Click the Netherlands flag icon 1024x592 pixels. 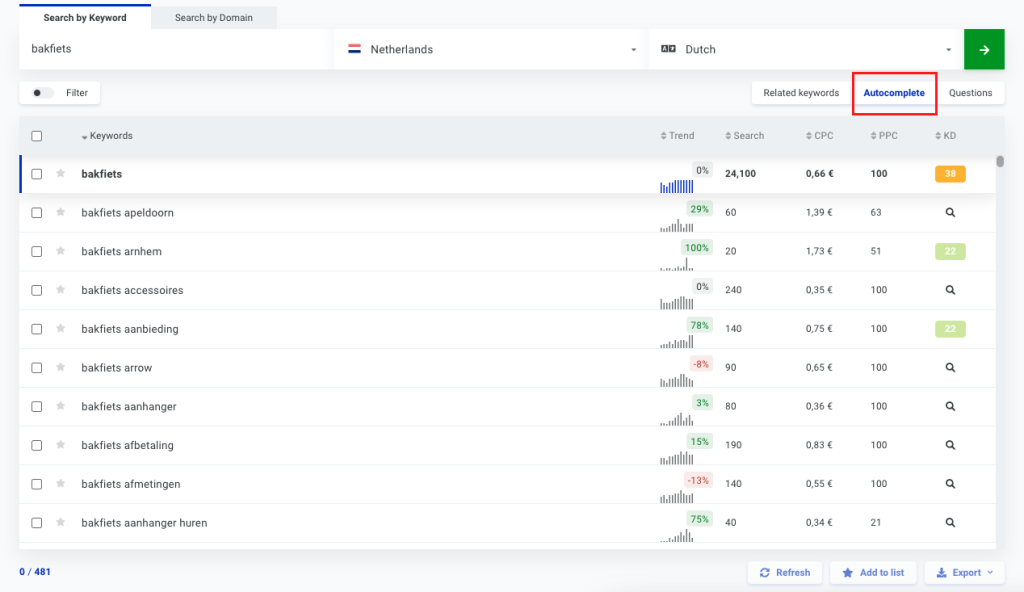[353, 48]
